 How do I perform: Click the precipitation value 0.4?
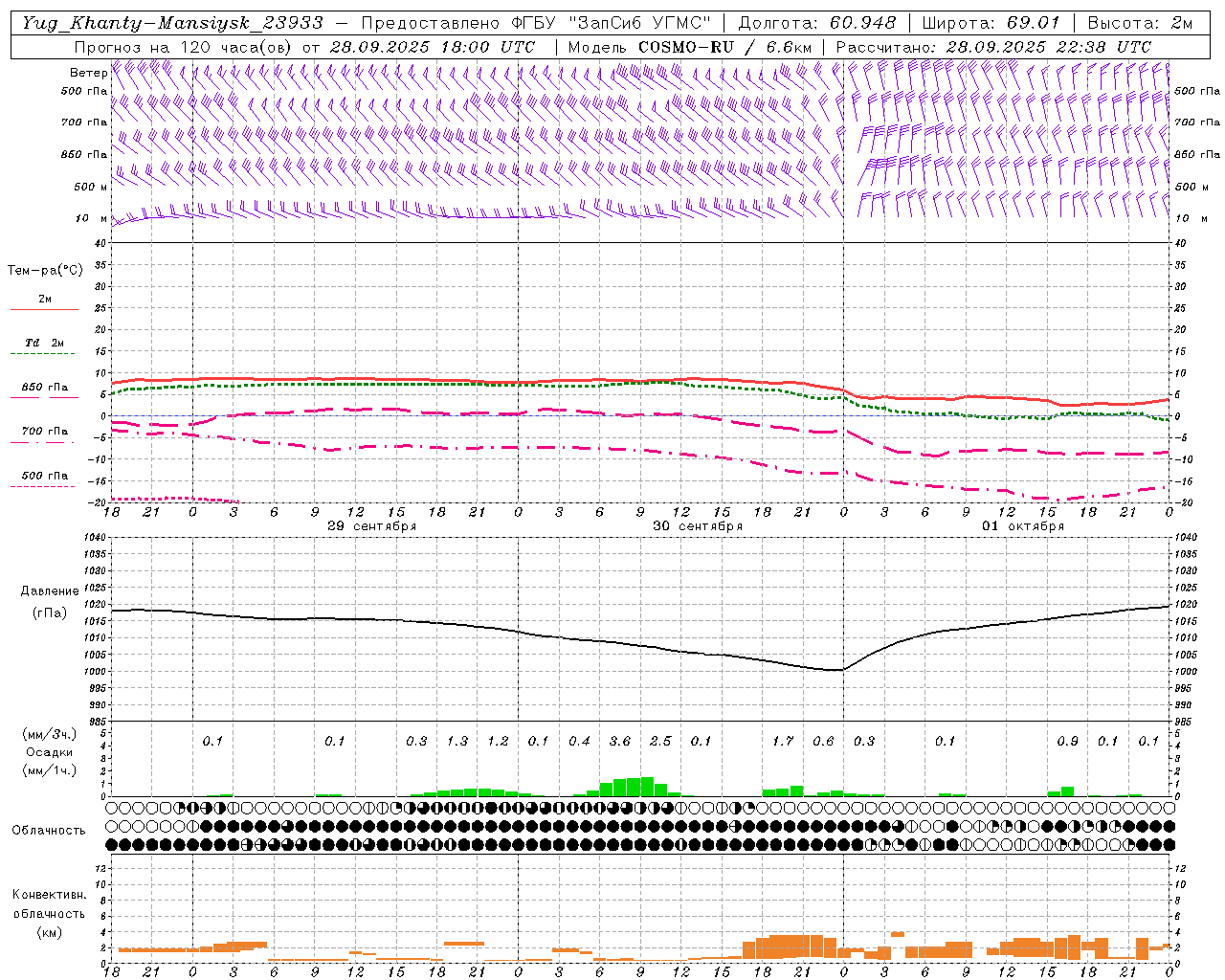click(579, 741)
